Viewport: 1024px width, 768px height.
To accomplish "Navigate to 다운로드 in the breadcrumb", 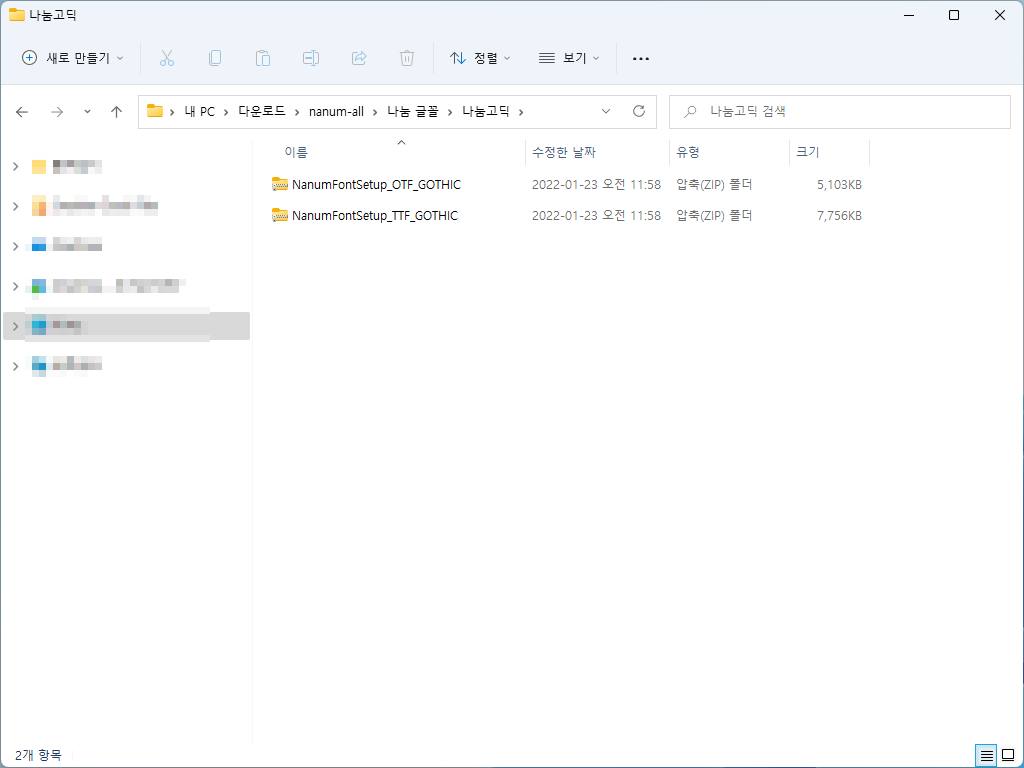I will (261, 112).
